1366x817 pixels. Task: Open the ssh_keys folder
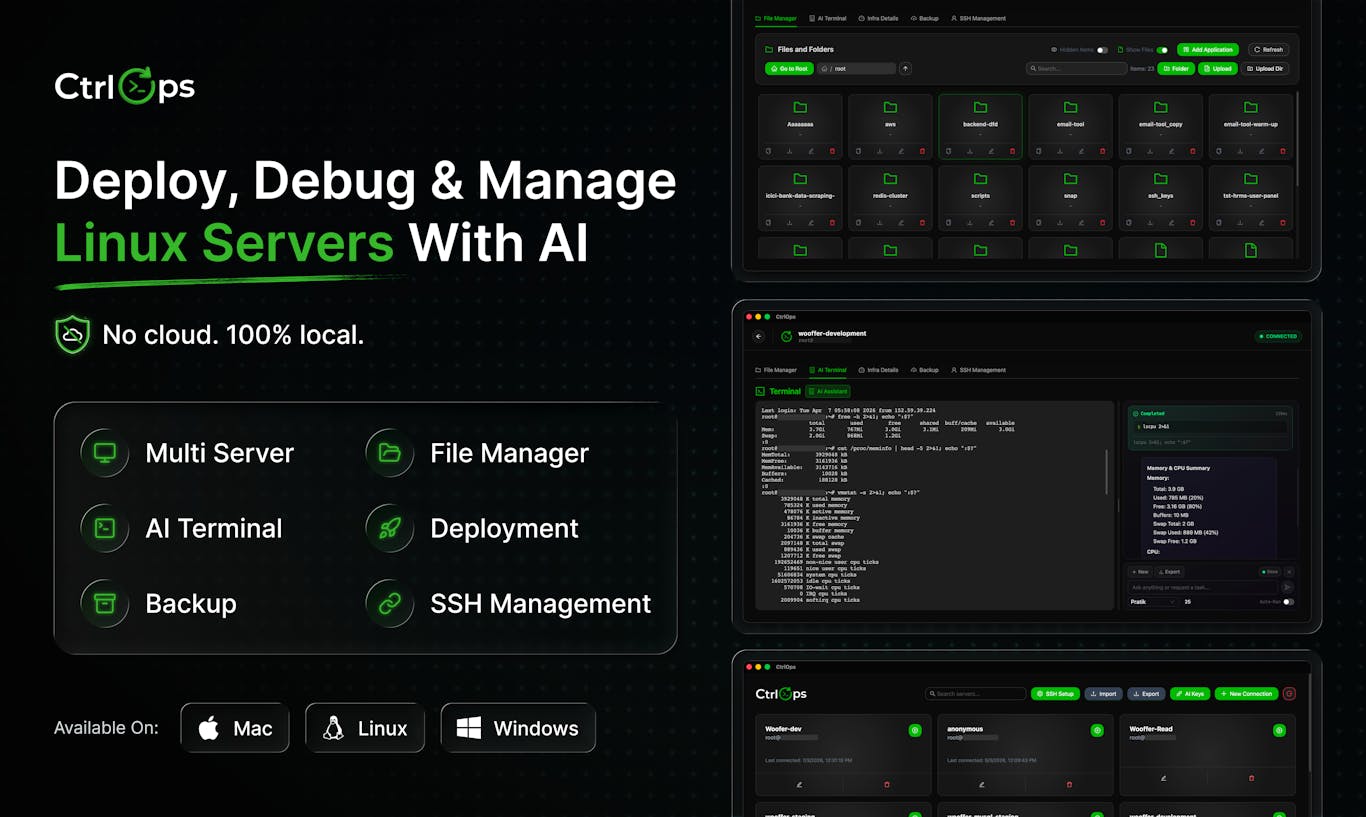pos(1160,197)
